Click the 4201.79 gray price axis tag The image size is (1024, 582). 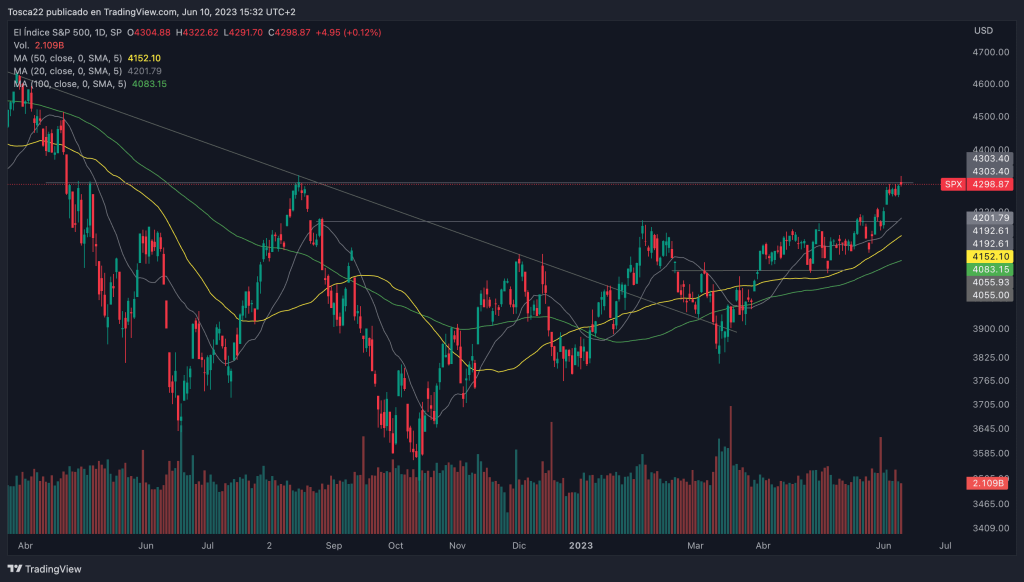(990, 218)
